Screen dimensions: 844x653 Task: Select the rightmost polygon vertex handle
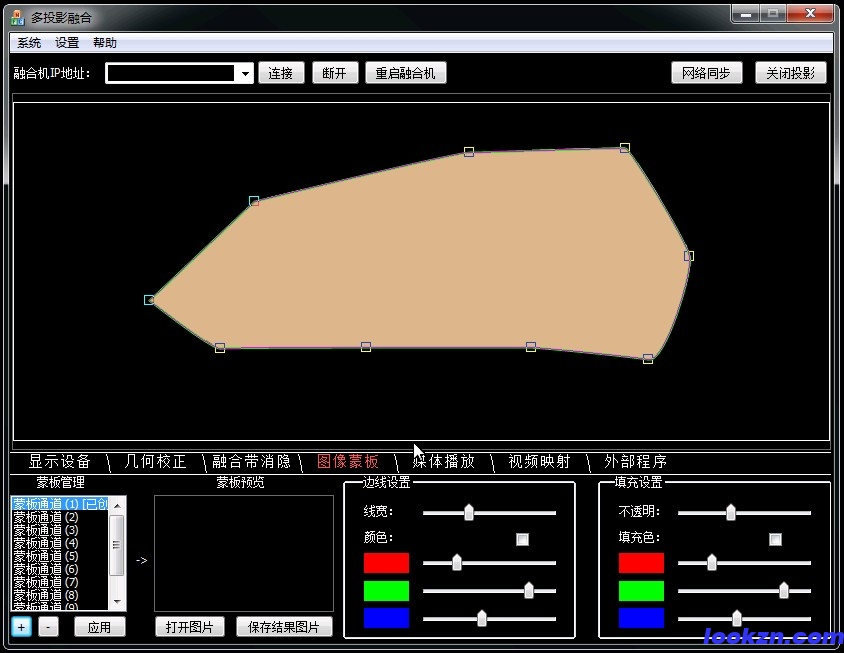pos(688,256)
